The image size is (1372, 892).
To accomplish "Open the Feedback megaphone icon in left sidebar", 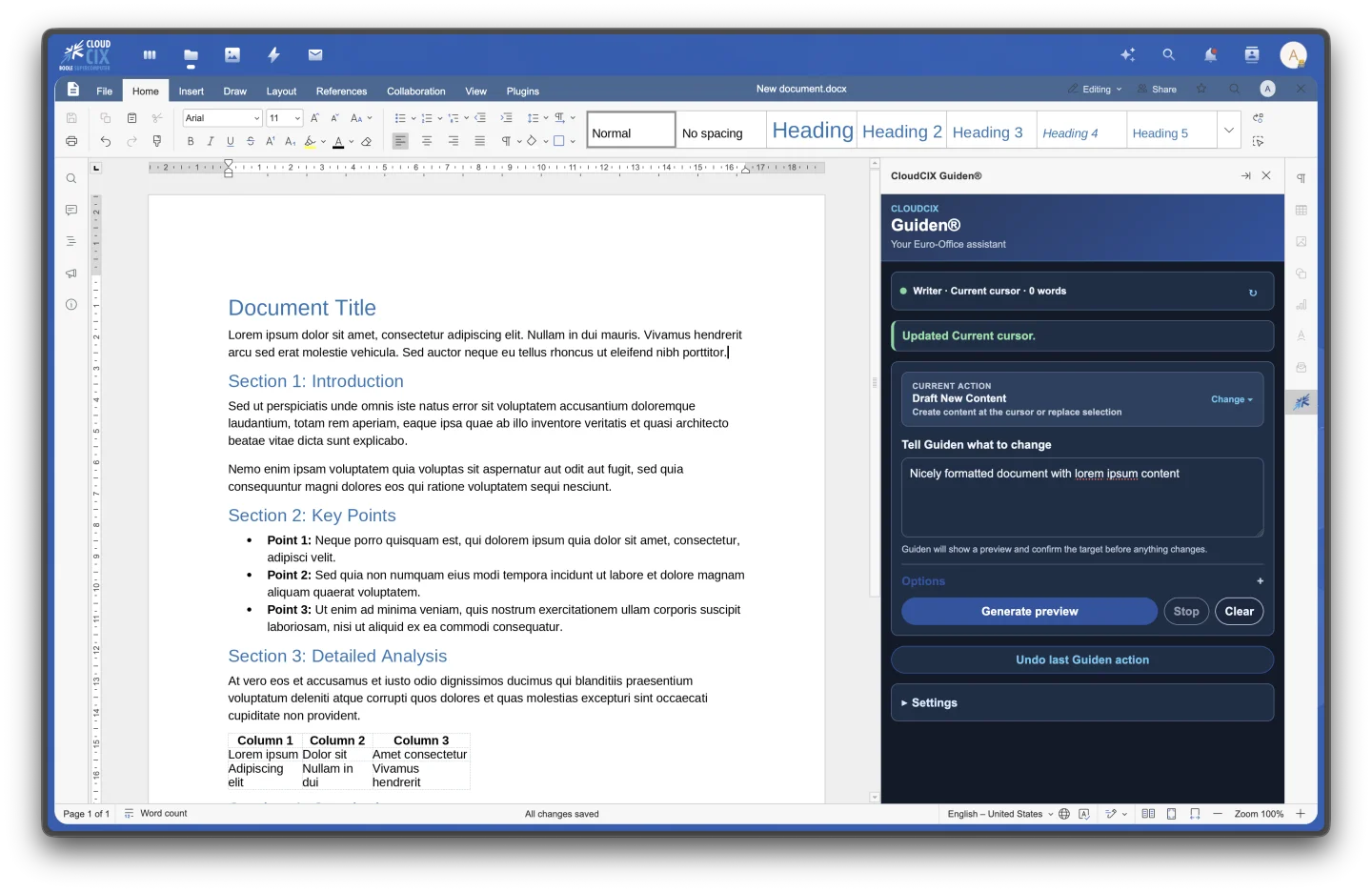I will [x=71, y=274].
